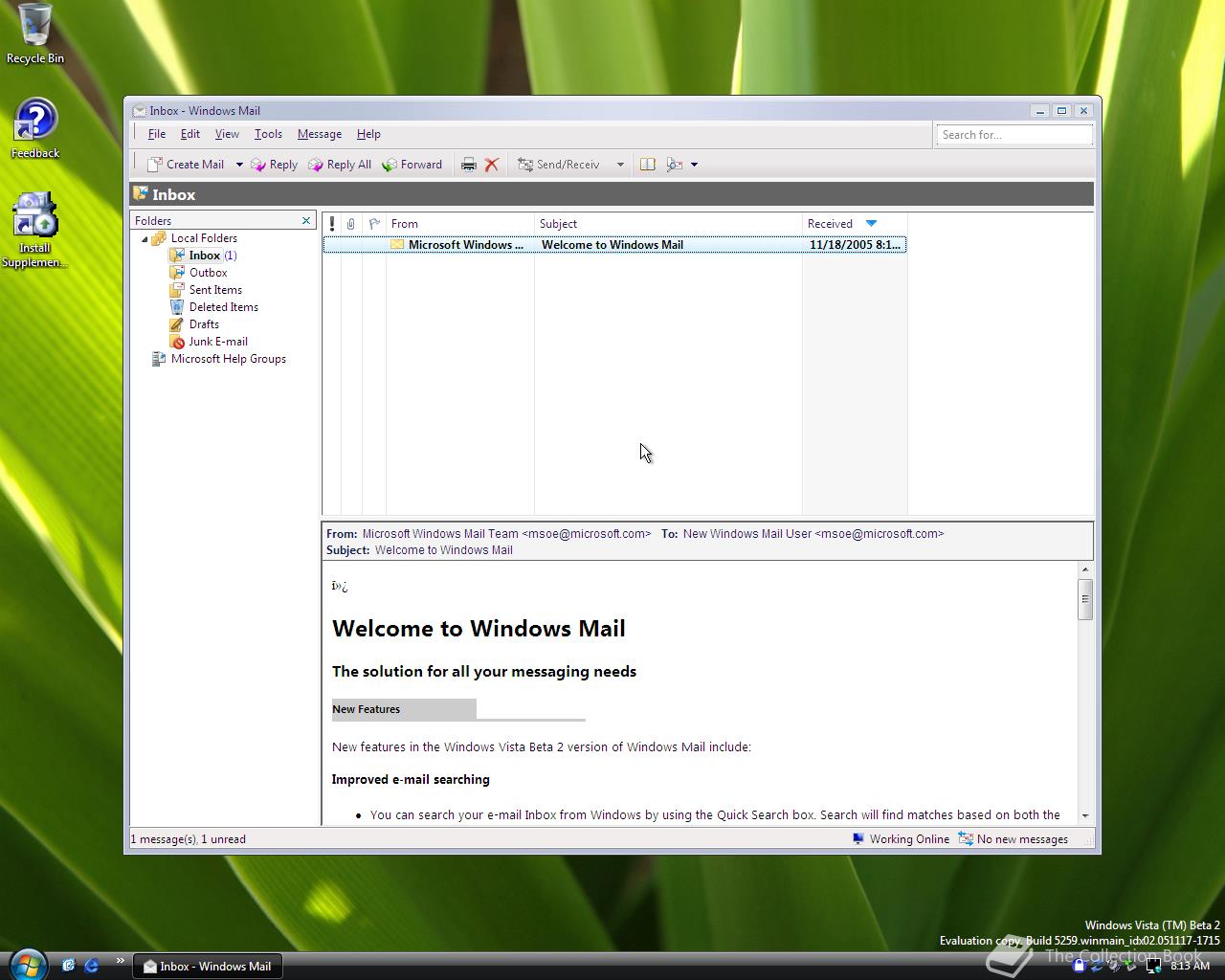Close the Folders pane
Screen dimensions: 1225x980
[x=306, y=221]
